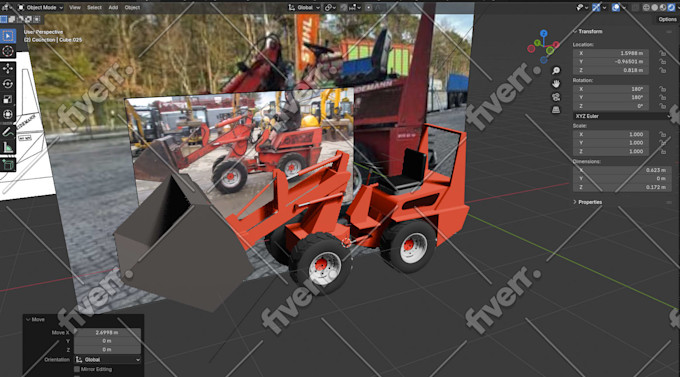The width and height of the screenshot is (680, 377).
Task: Choose the Add Cube tool
Action: click(x=8, y=165)
